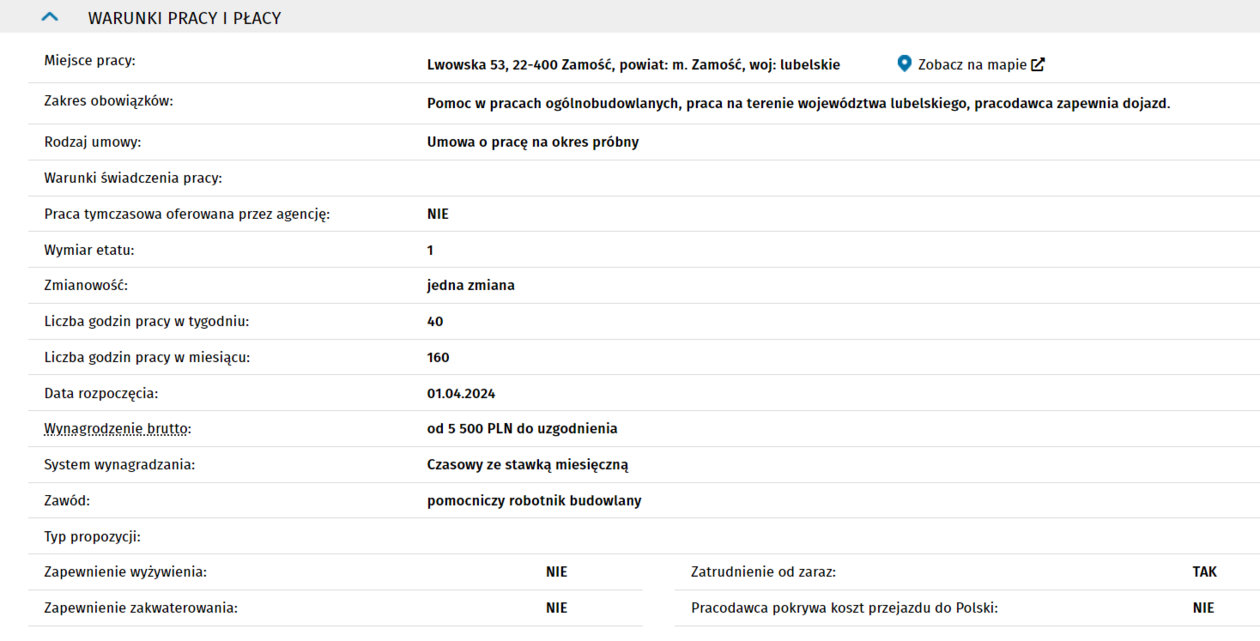Click the start date 01.04.2024
This screenshot has width=1260, height=641.
pyautogui.click(x=461, y=393)
